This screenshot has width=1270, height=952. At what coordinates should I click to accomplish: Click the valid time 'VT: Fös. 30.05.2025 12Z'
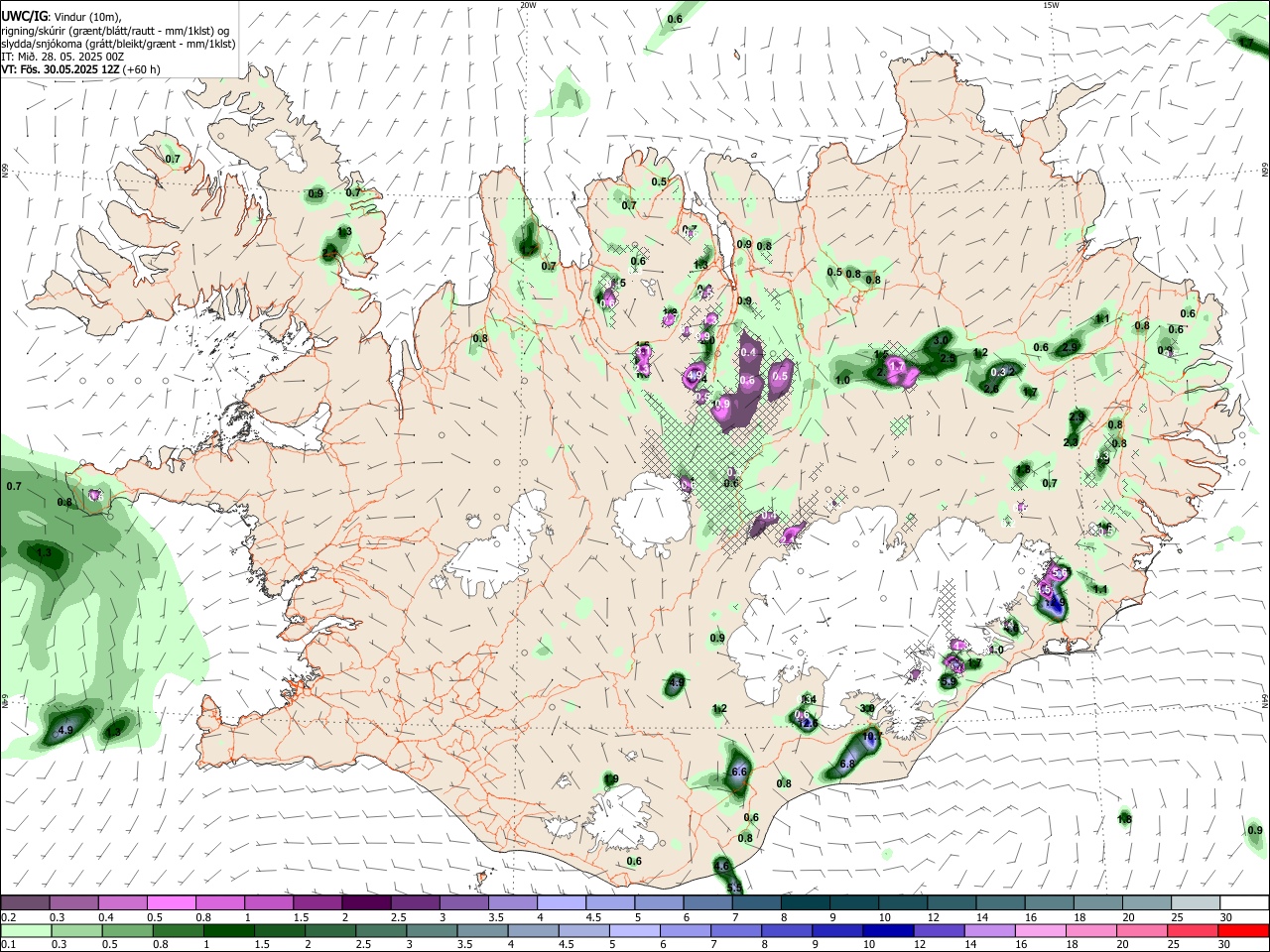click(x=61, y=69)
